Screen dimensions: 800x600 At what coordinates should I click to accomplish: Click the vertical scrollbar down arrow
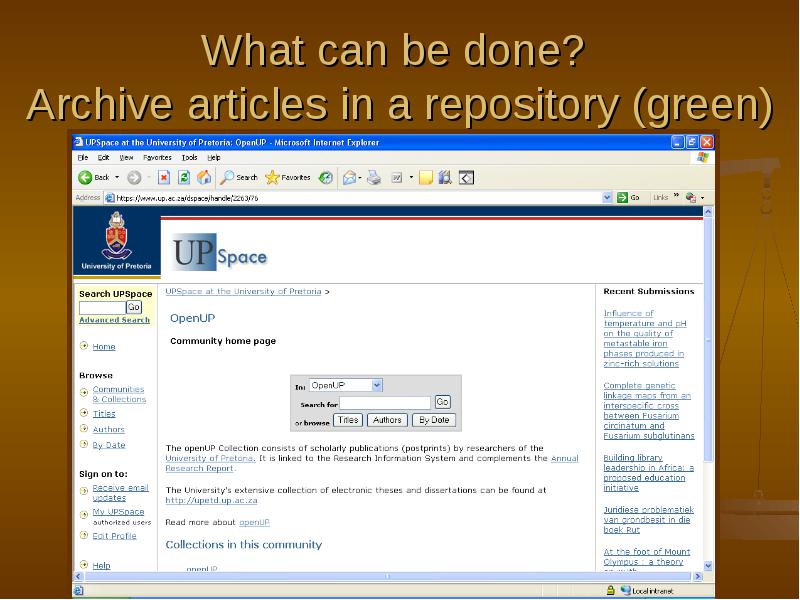(x=708, y=565)
